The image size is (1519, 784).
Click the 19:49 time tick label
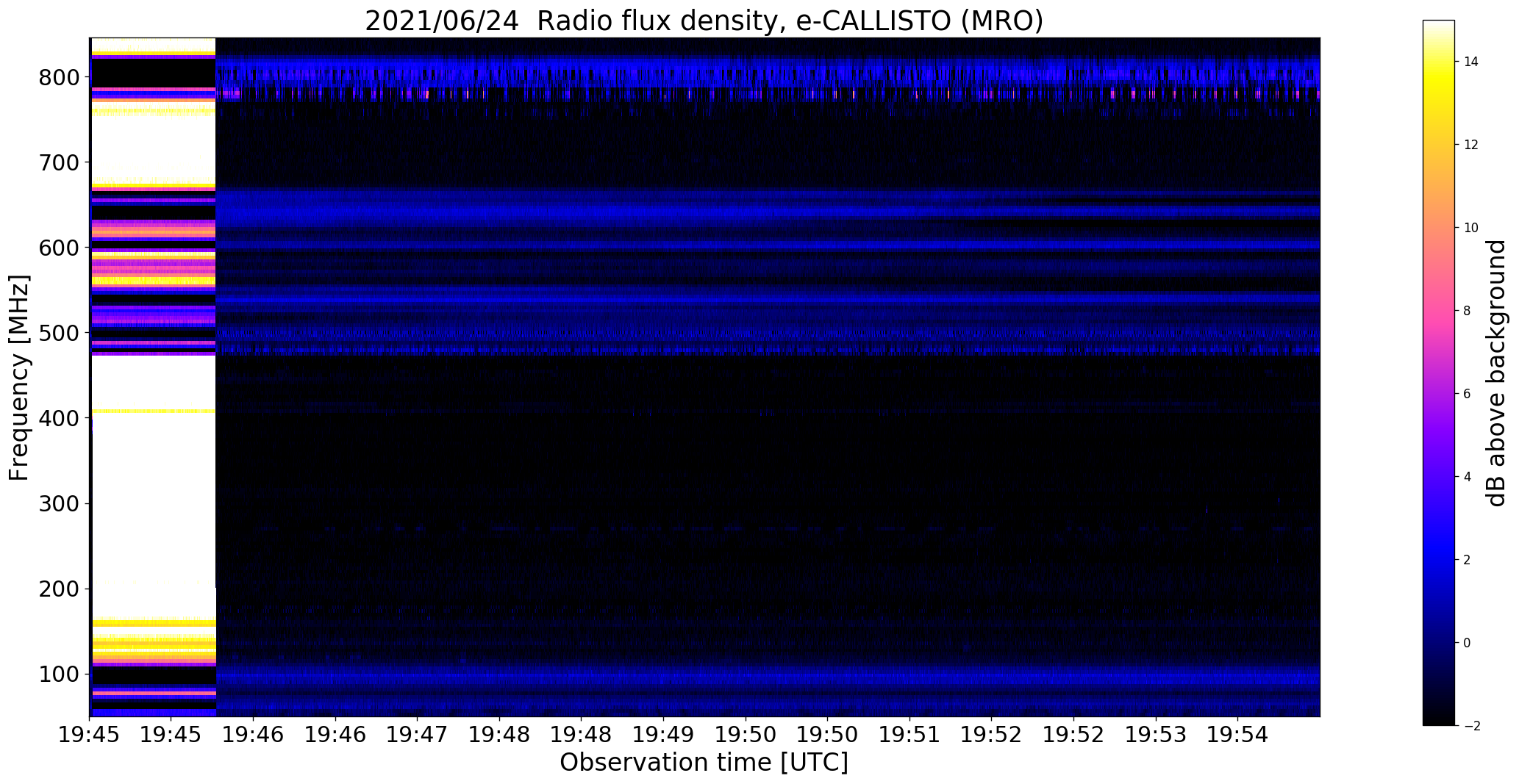(664, 735)
